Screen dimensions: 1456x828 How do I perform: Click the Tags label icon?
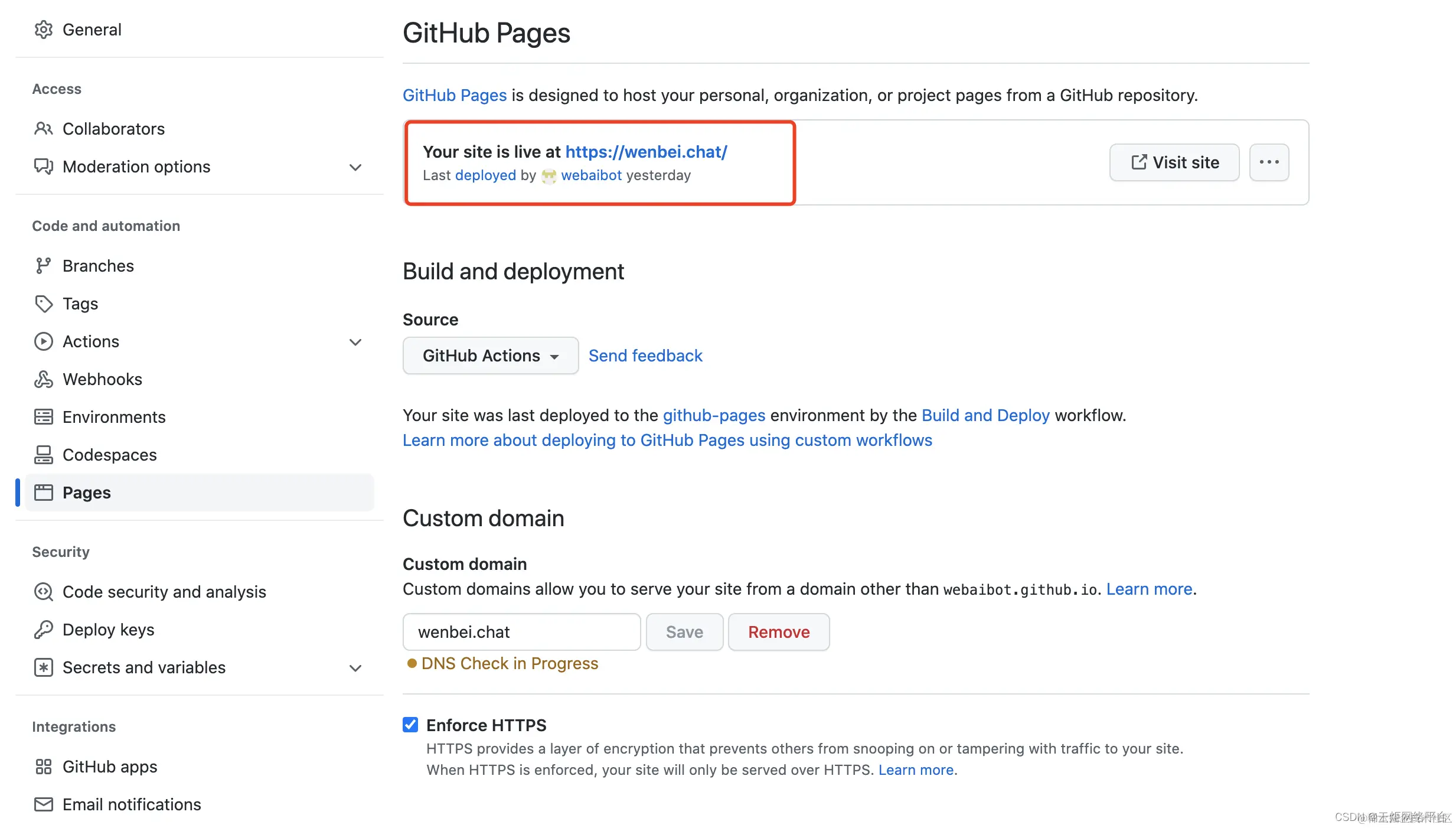point(43,304)
